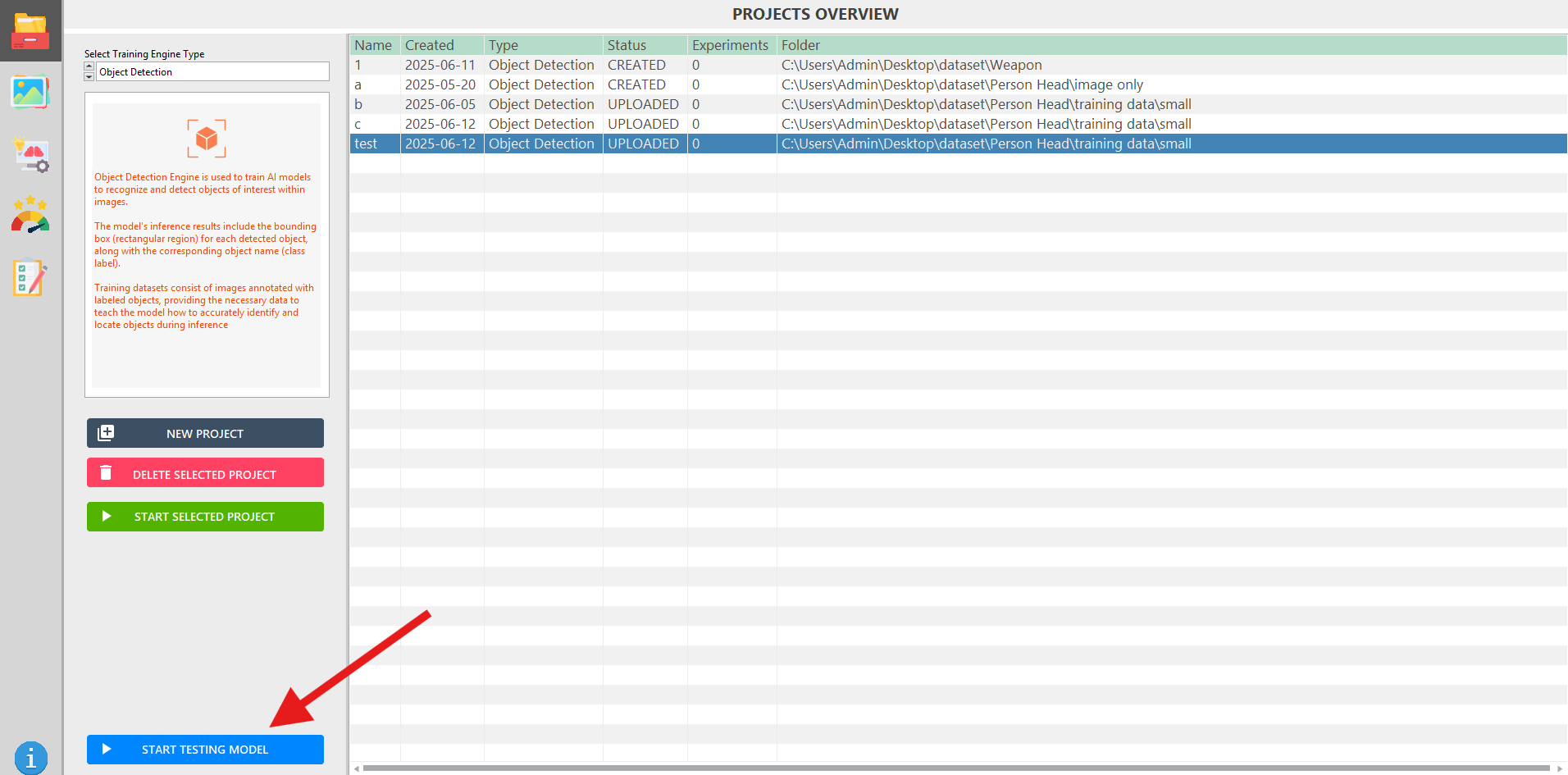Image resolution: width=1568 pixels, height=775 pixels.
Task: Open the performance gauge with stars icon
Action: 30,216
